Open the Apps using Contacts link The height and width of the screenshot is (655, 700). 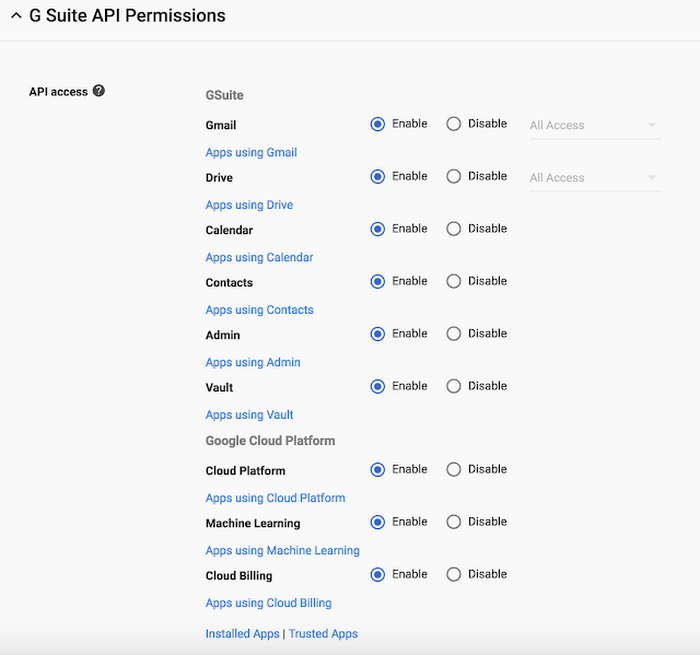pyautogui.click(x=259, y=310)
